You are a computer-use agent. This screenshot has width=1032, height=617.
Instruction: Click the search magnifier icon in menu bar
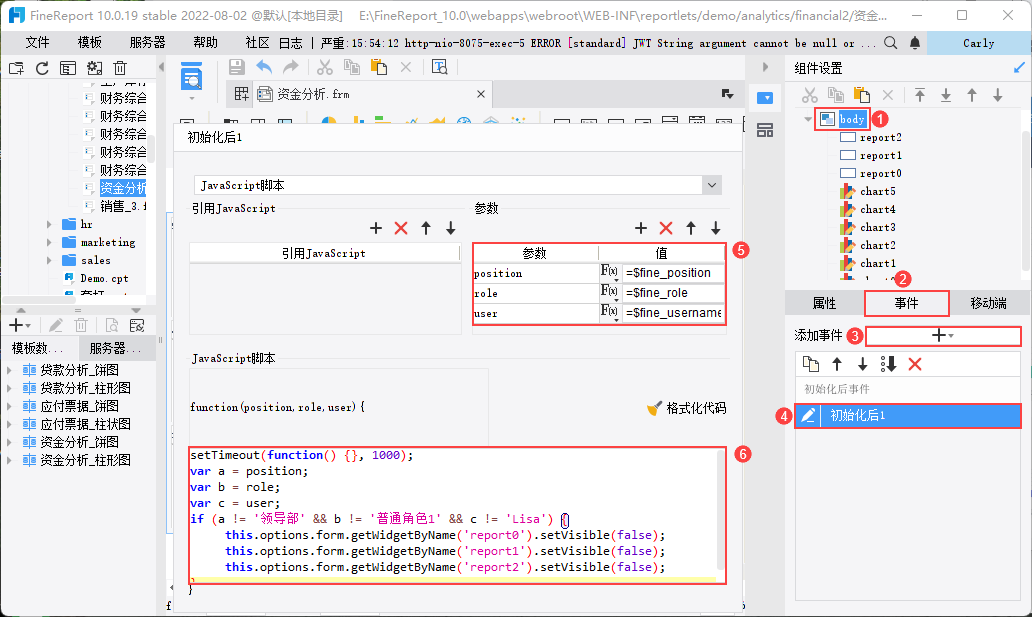click(890, 43)
